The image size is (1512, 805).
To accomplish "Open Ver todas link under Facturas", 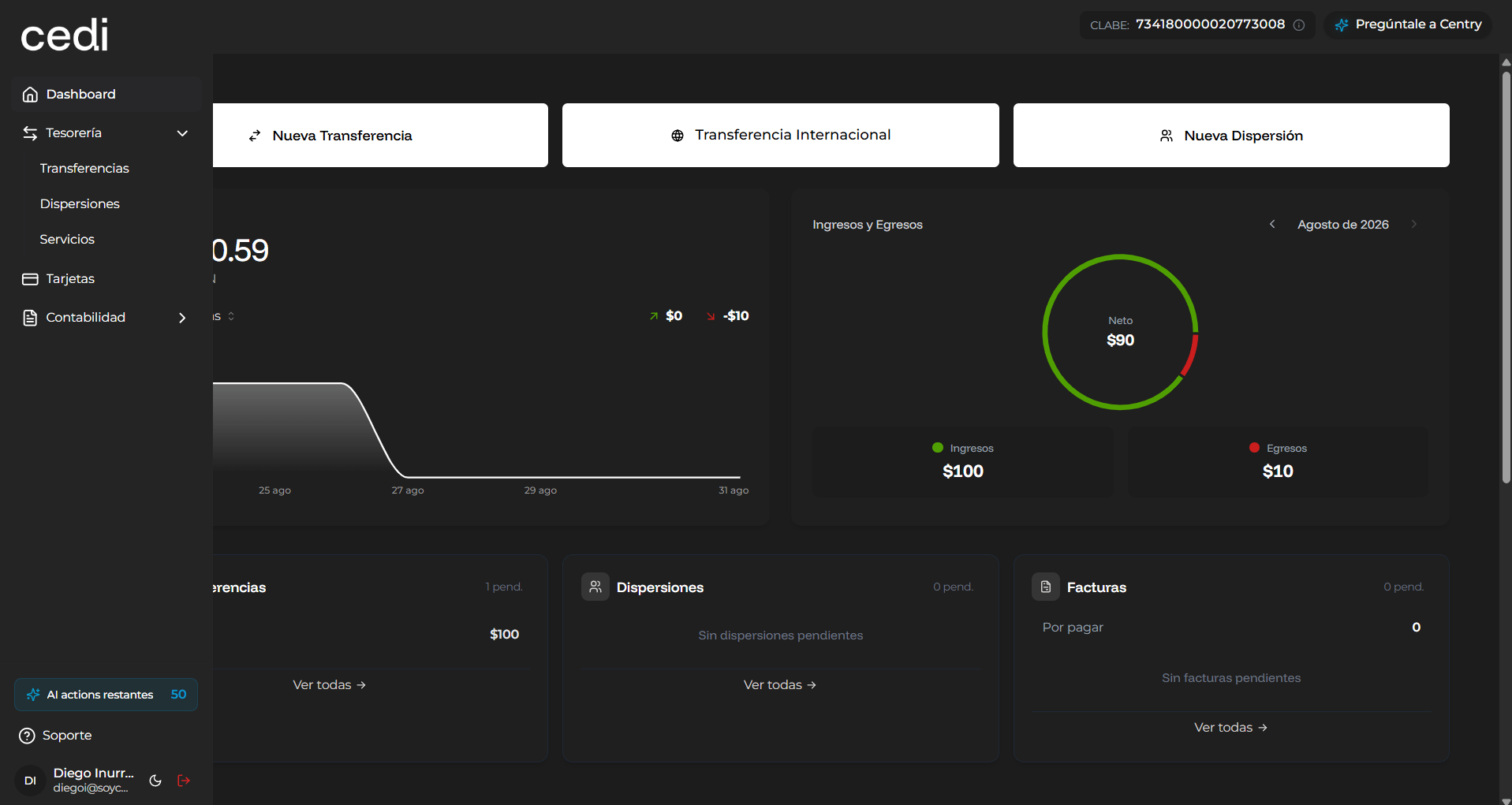I will 1230,728.
